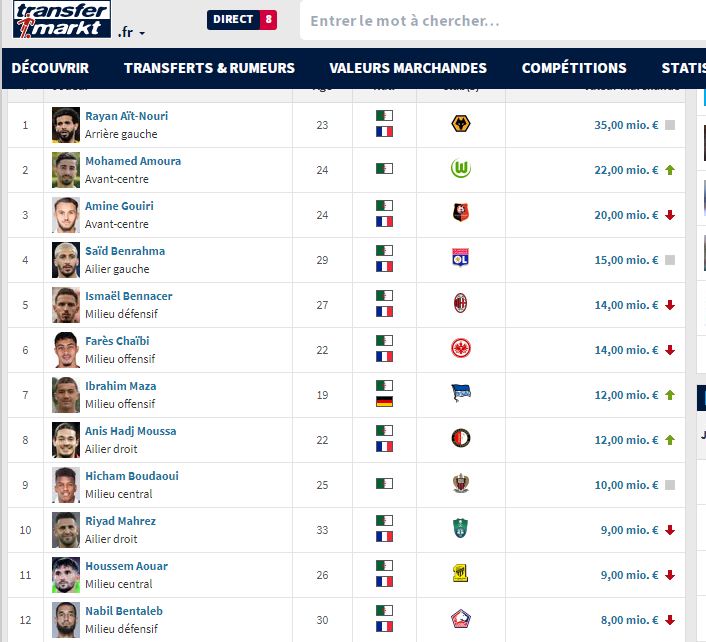706x642 pixels.
Task: Click the Wolverhampton club crest
Action: [460, 124]
